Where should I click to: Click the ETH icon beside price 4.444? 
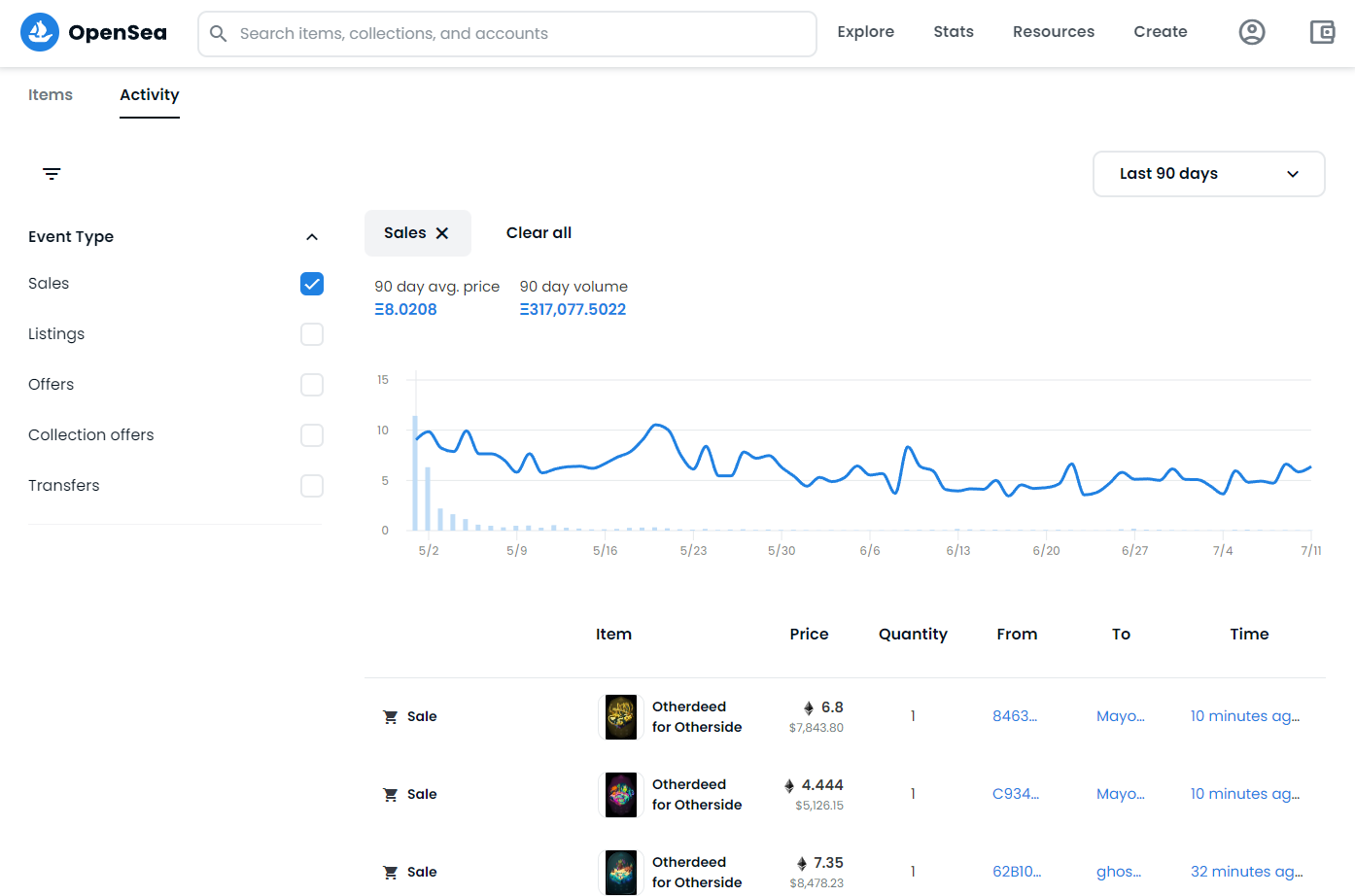coord(789,786)
